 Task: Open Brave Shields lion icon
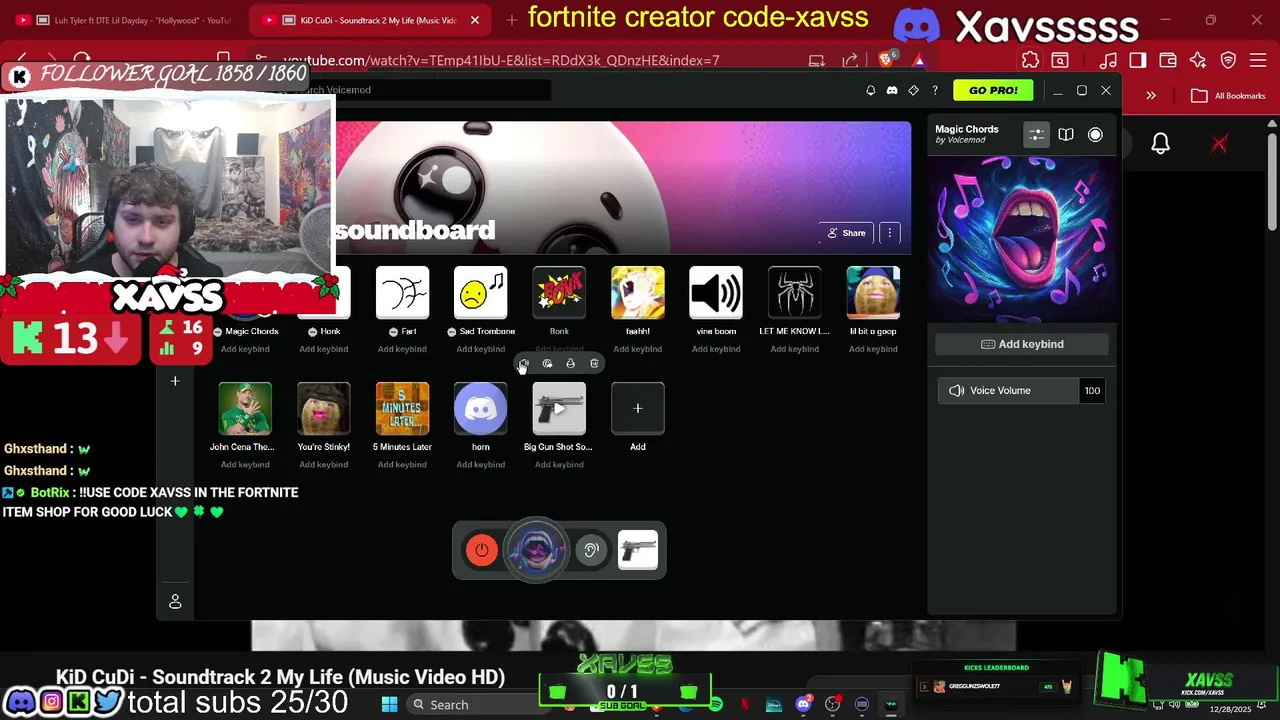(888, 60)
